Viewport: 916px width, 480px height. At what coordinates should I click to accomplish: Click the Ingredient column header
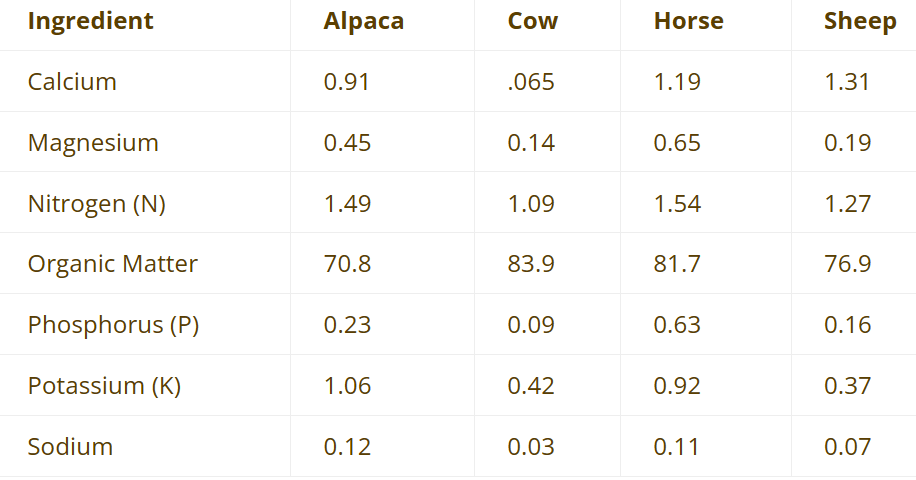(91, 21)
